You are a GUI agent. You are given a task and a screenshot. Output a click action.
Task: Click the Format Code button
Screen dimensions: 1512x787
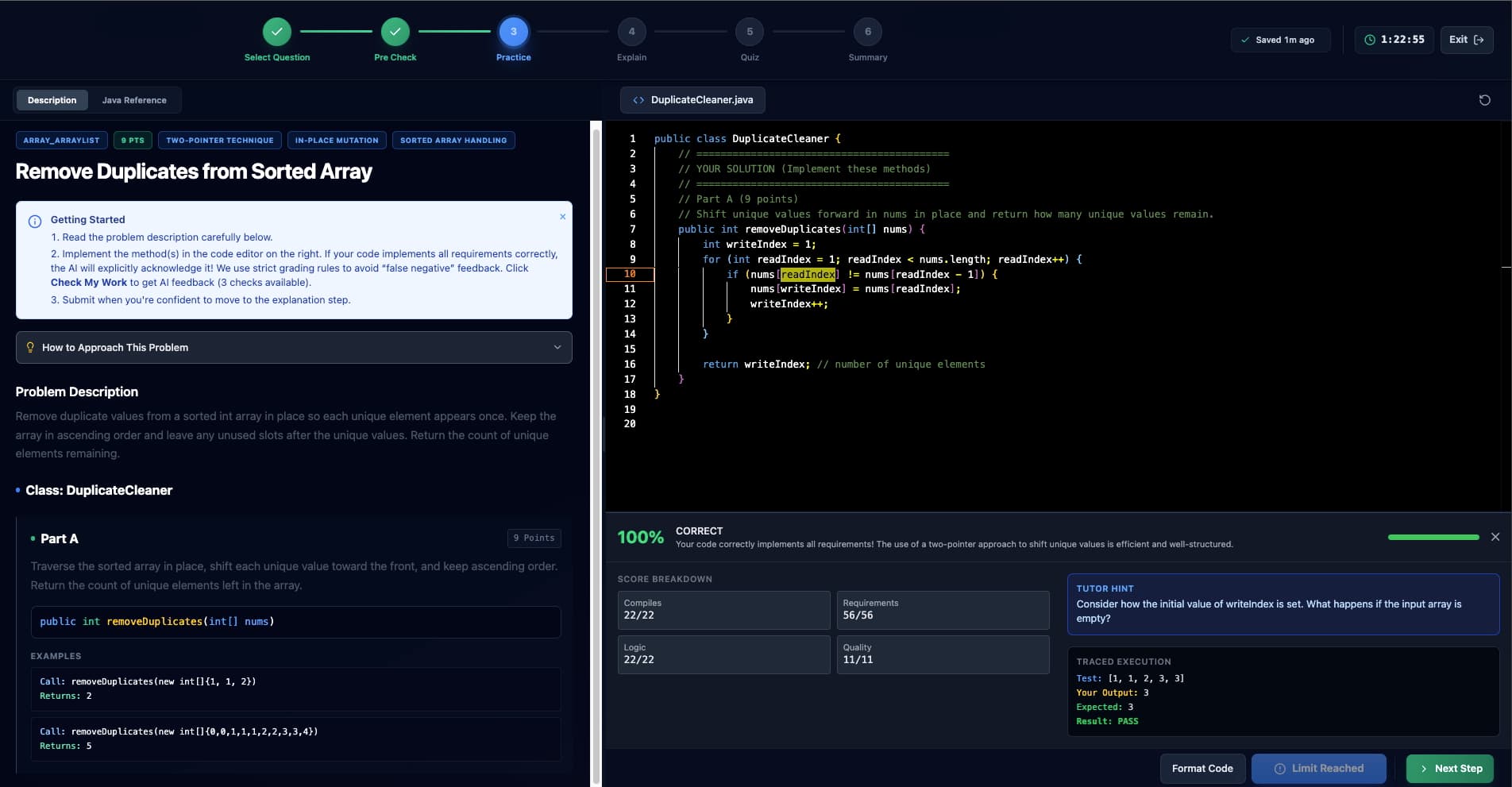(x=1202, y=768)
